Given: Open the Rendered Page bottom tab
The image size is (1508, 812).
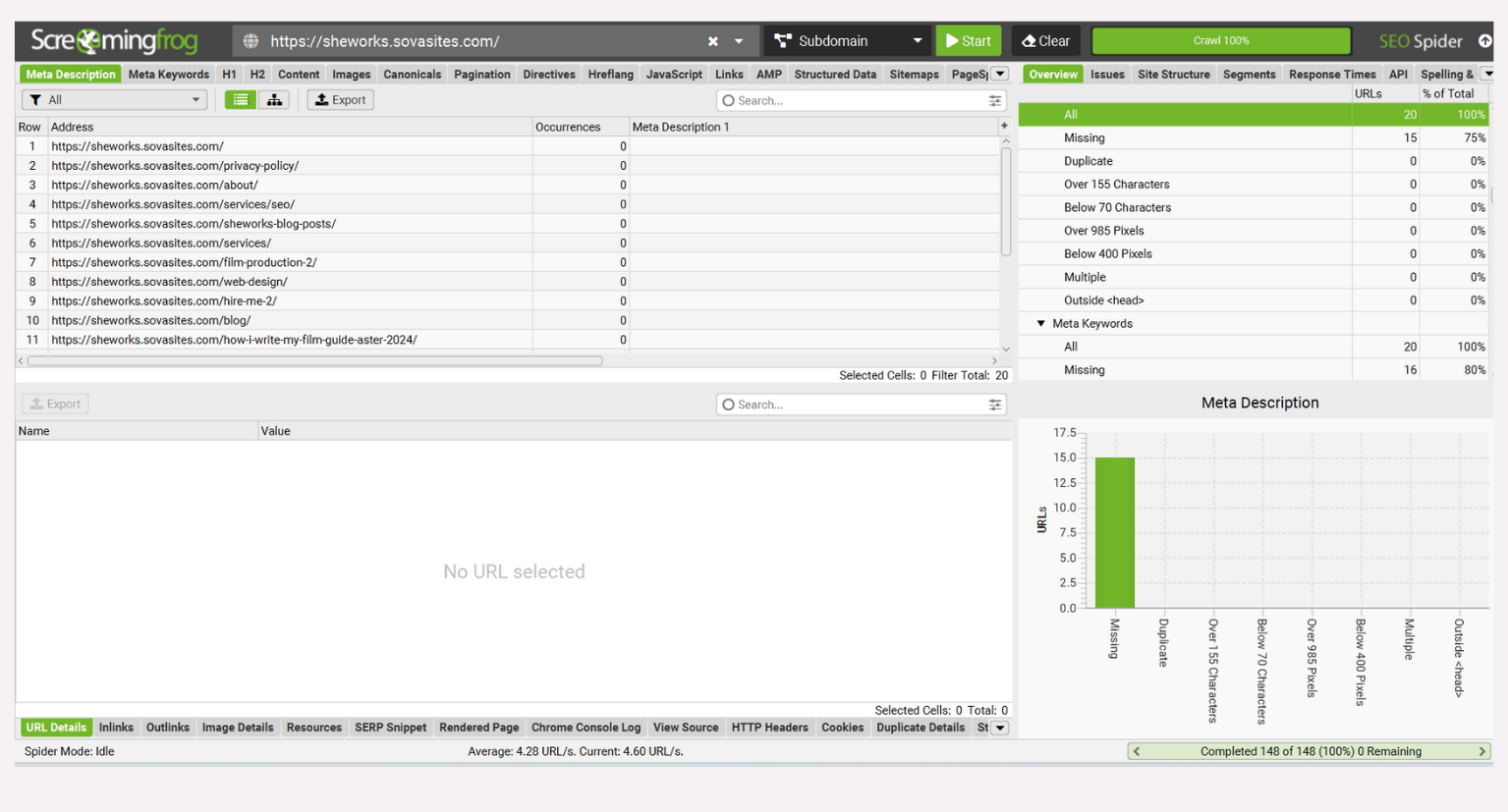Looking at the screenshot, I should point(478,728).
